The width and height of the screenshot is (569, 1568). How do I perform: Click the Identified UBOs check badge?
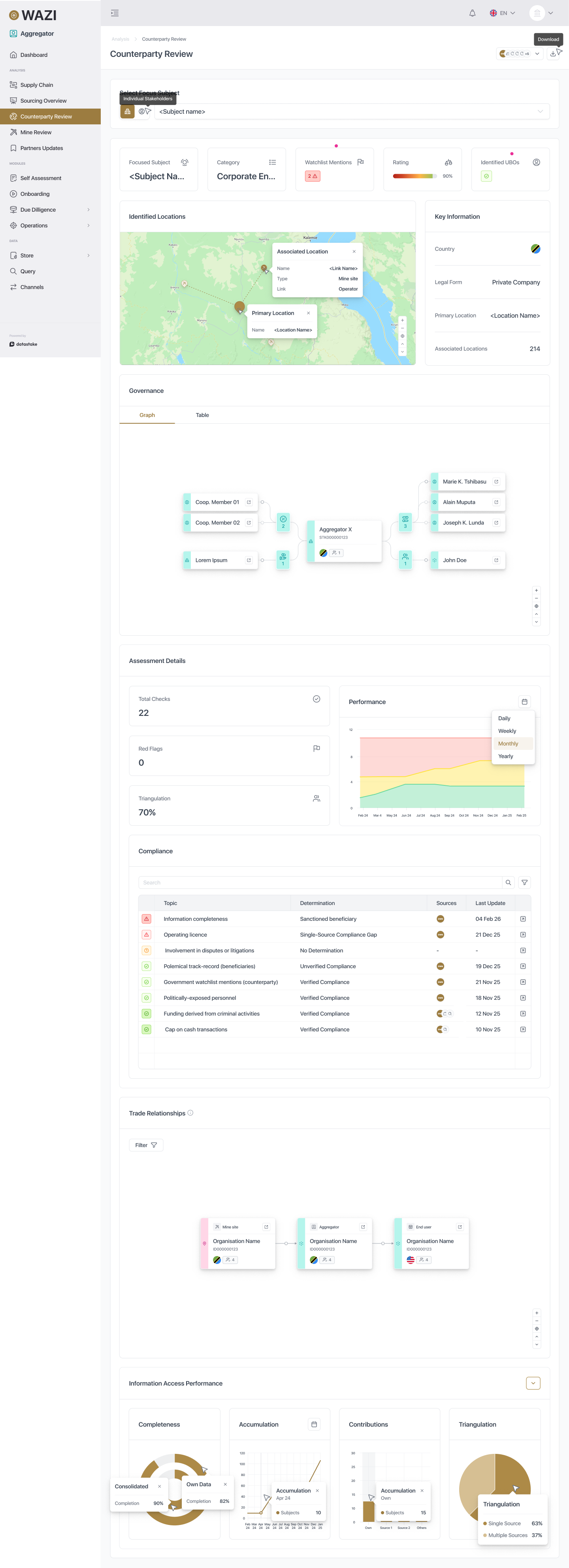pos(486,176)
